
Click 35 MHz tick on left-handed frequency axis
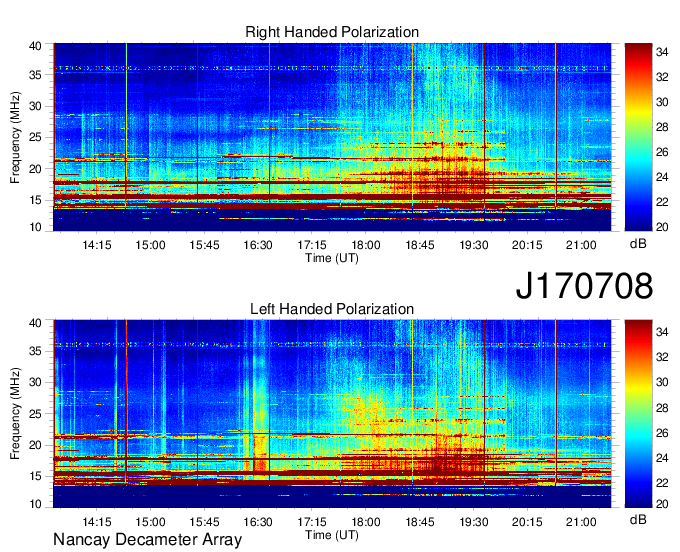(35, 351)
